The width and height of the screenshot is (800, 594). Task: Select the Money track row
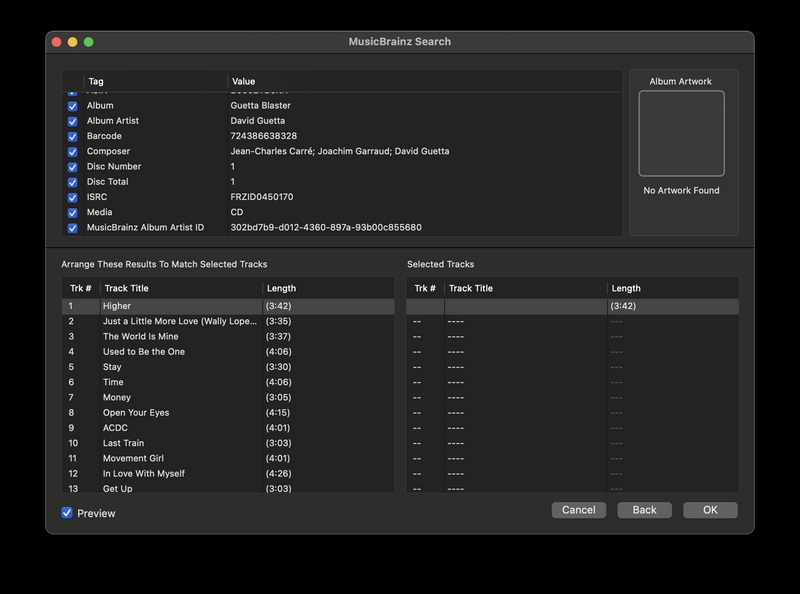[x=228, y=398]
